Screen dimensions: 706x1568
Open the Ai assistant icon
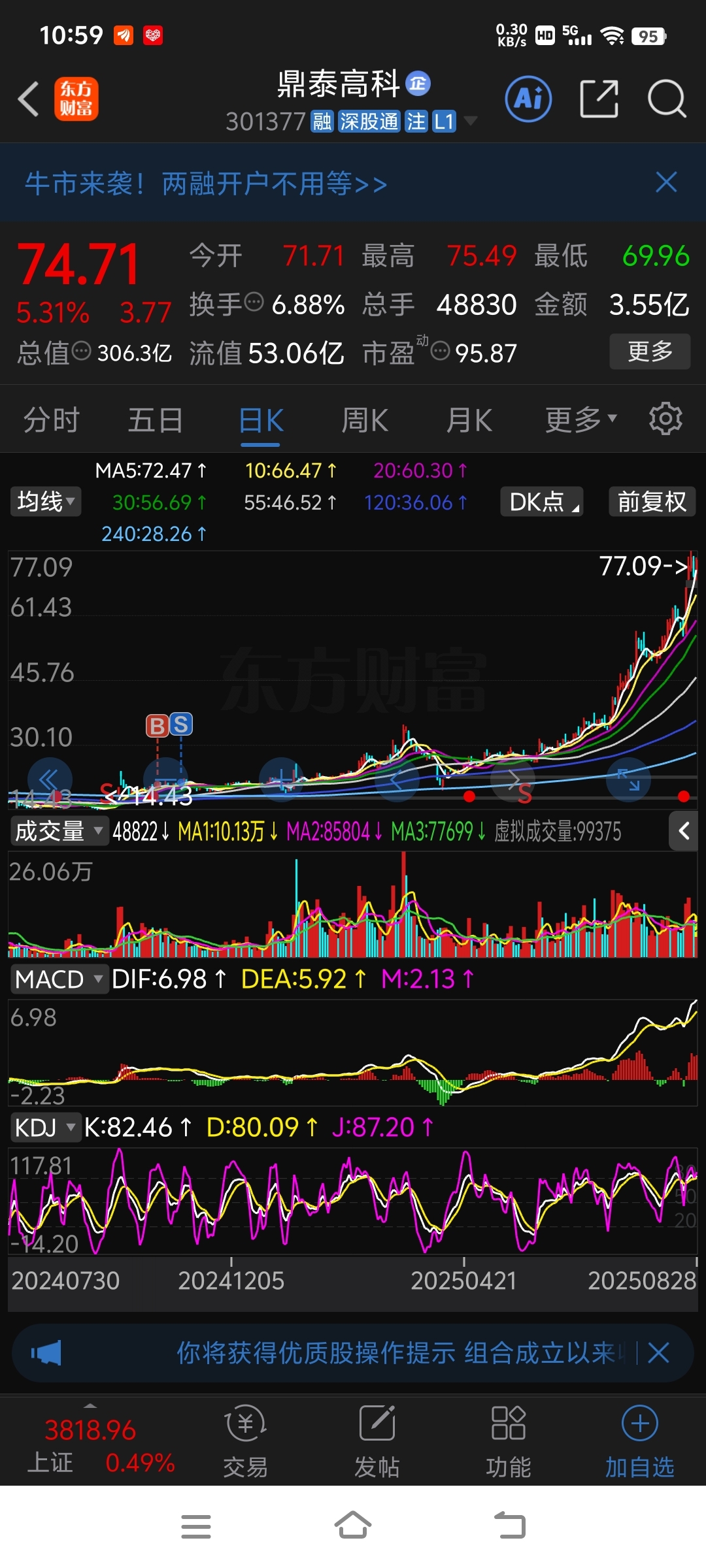coord(528,99)
